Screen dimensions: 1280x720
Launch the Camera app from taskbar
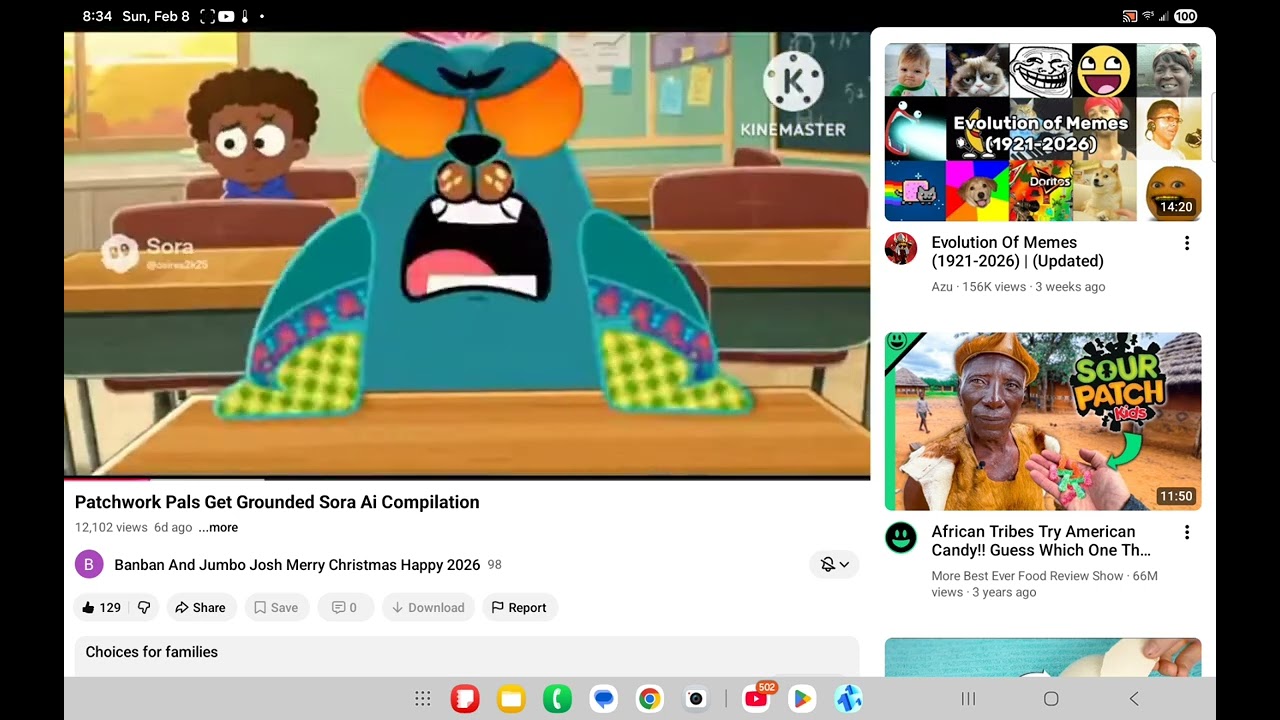696,699
